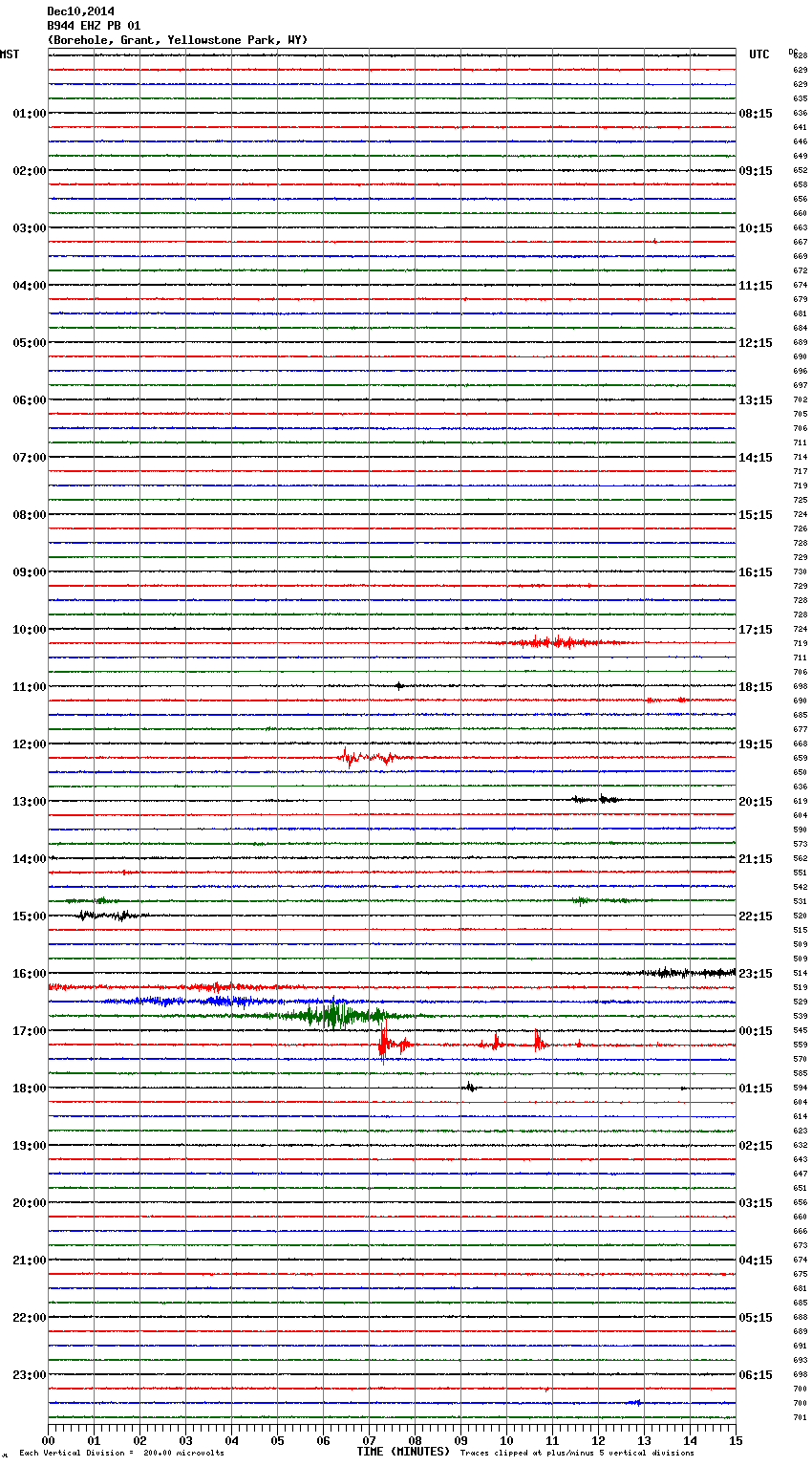
Task: Click the '19:15' UTC time label
Action: tap(756, 744)
